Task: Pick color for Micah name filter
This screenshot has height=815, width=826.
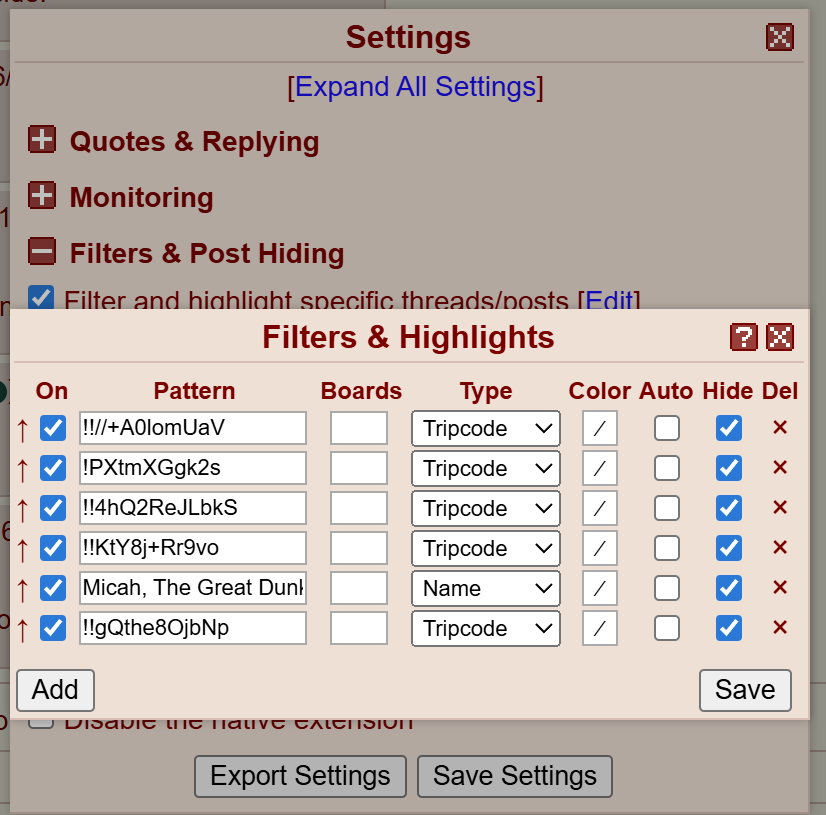Action: click(599, 588)
